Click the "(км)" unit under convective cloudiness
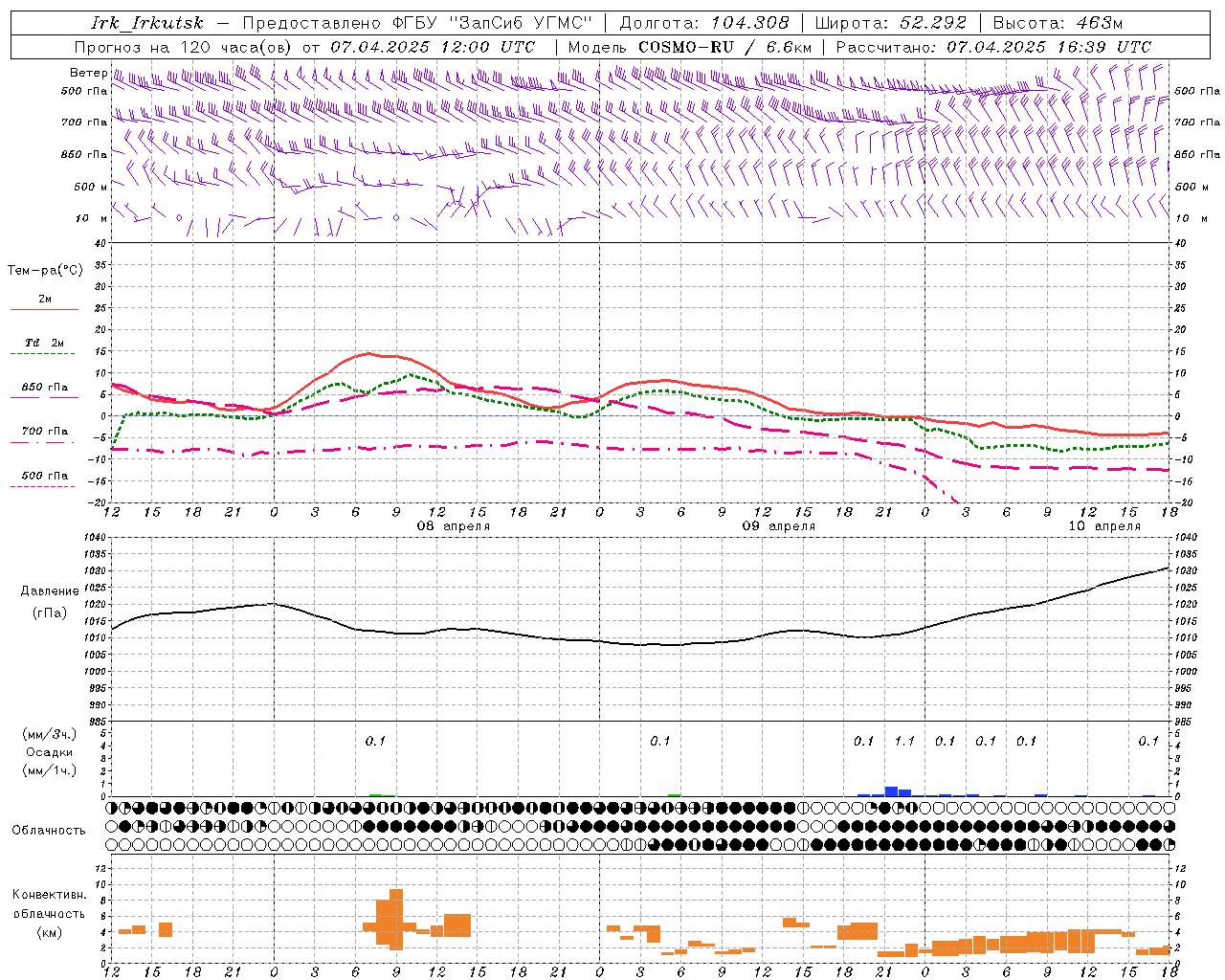Image resolution: width=1225 pixels, height=980 pixels. click(x=50, y=932)
